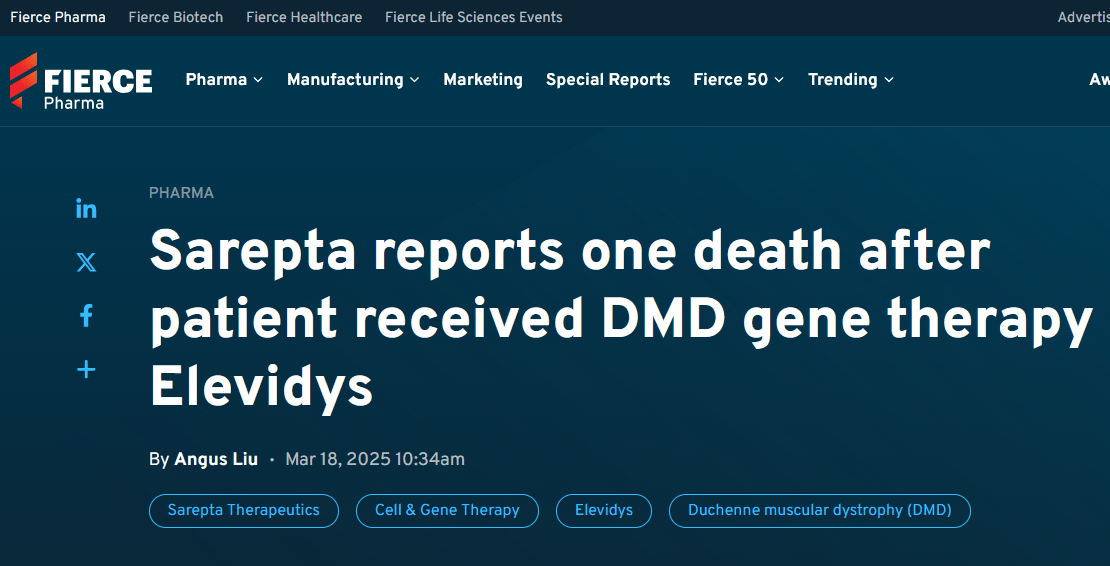Open the Marketing section
Image resolution: width=1110 pixels, height=566 pixels.
point(483,80)
